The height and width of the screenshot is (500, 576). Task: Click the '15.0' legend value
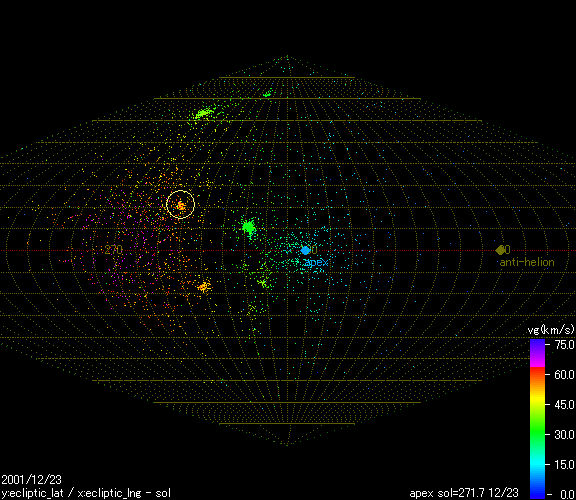coord(564,465)
